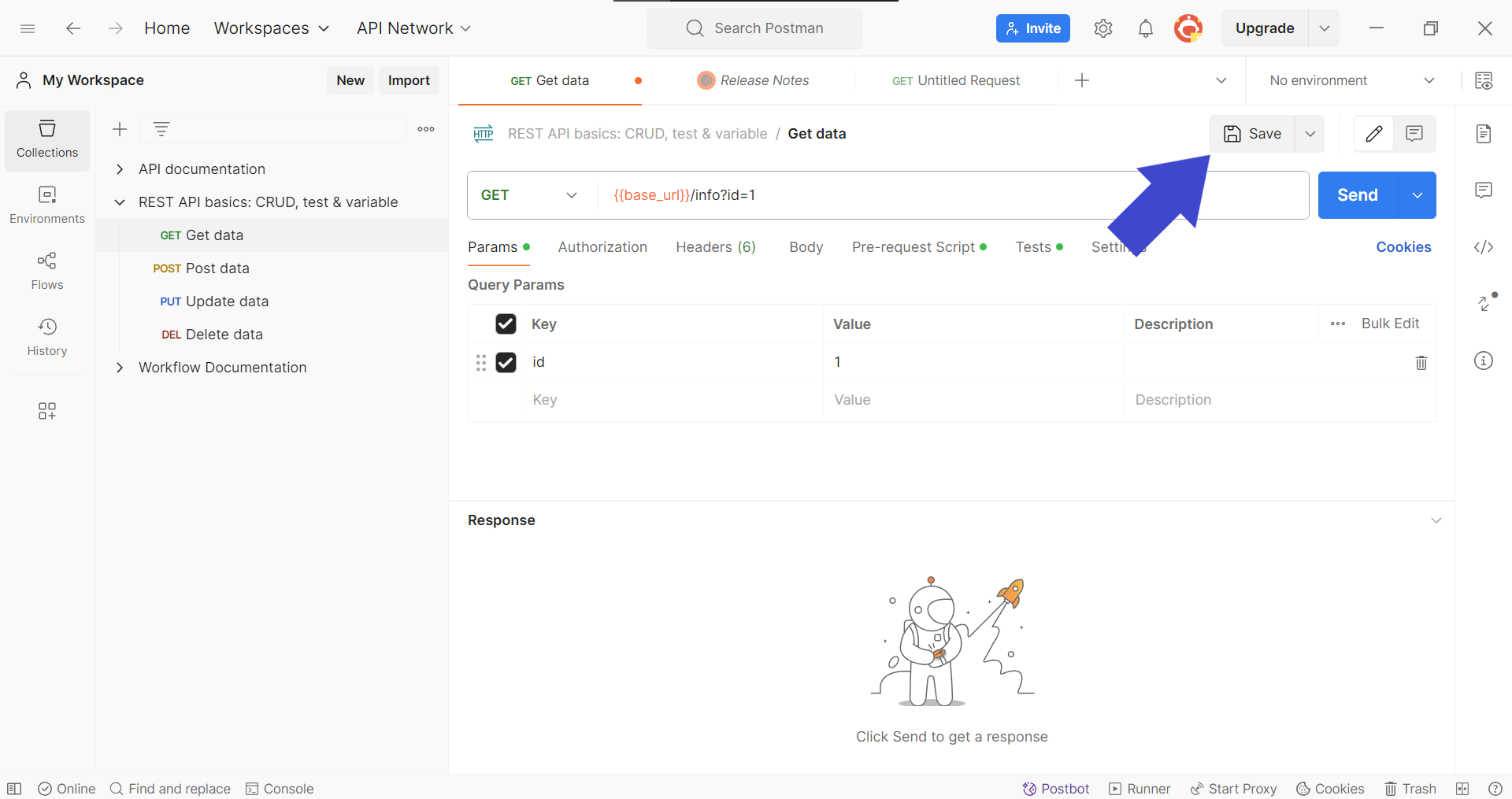Open the History sidebar panel

point(47,338)
